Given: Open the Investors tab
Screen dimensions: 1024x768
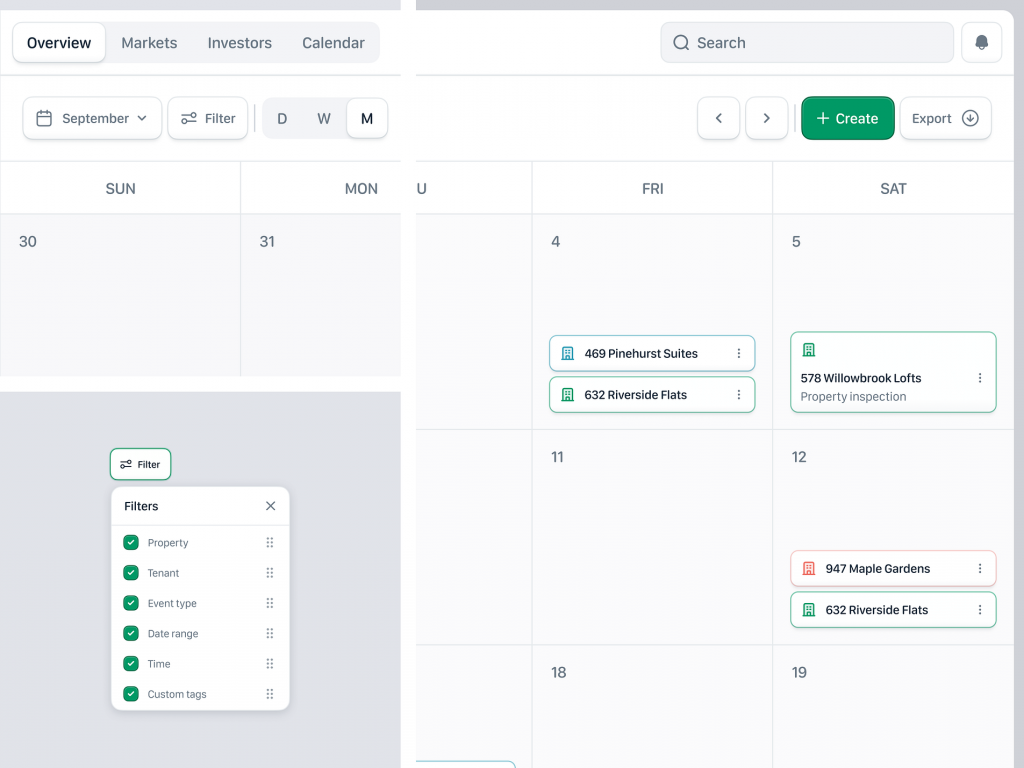Looking at the screenshot, I should click(239, 43).
